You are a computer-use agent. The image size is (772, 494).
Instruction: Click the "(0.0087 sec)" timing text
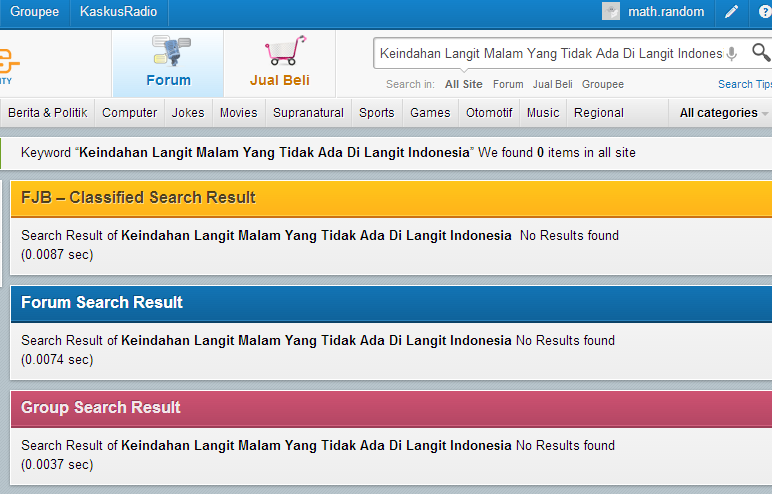57,255
